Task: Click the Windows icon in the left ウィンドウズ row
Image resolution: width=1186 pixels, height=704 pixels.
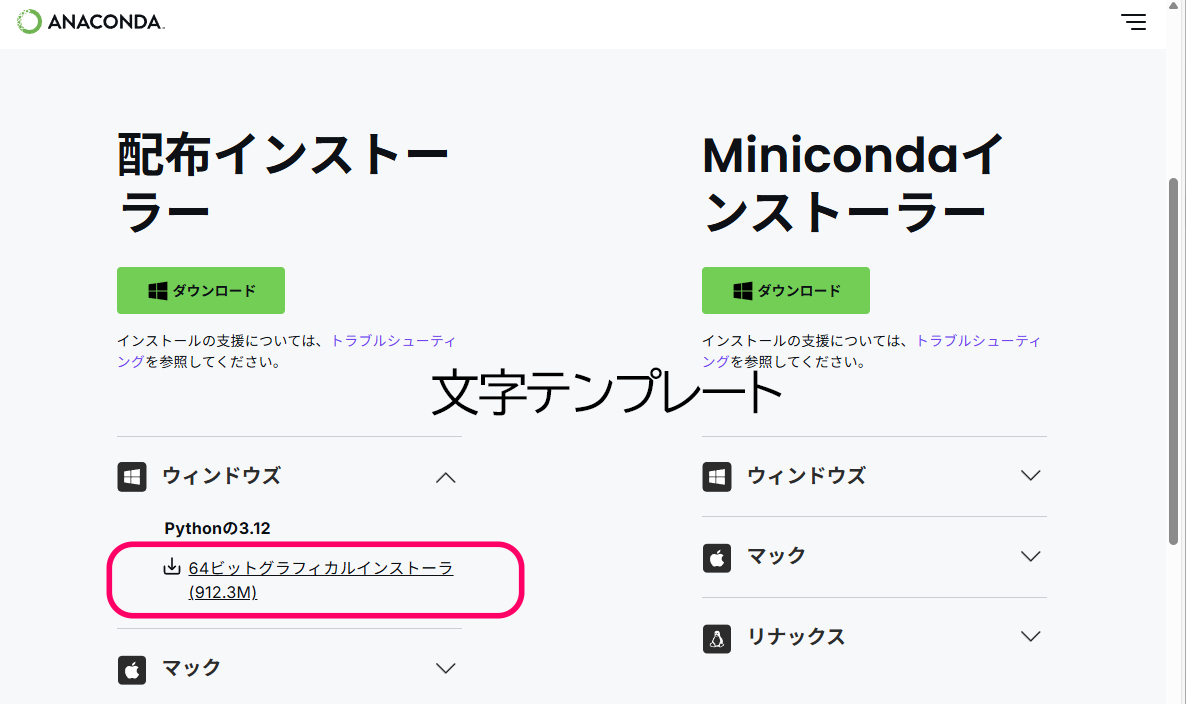Action: coord(132,477)
